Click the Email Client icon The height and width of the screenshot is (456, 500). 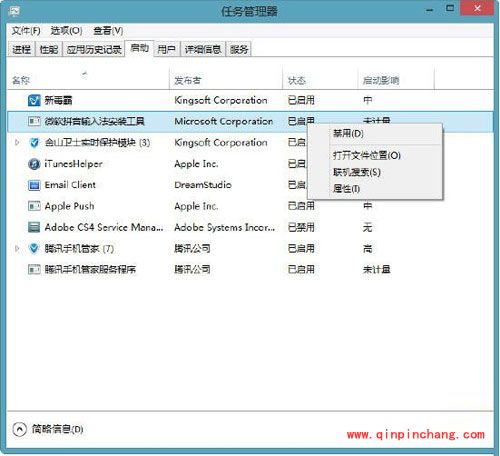pos(34,185)
